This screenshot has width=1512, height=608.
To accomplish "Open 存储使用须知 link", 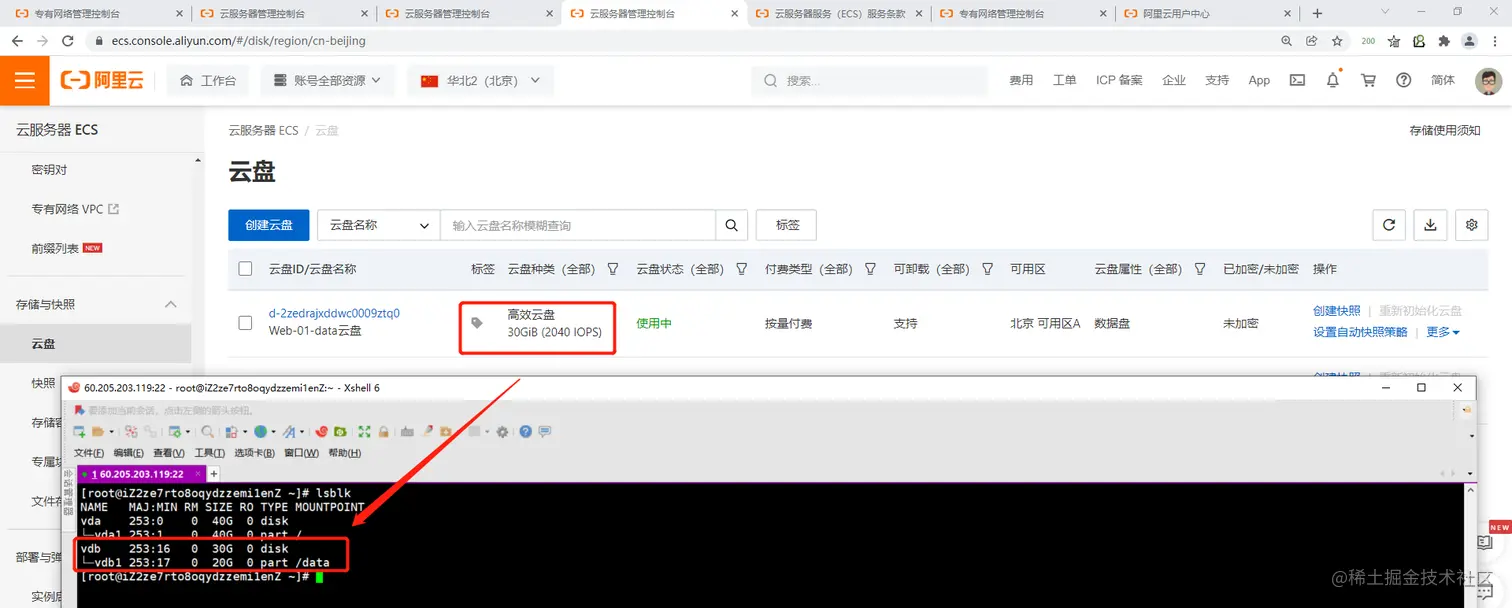I will coord(1444,131).
